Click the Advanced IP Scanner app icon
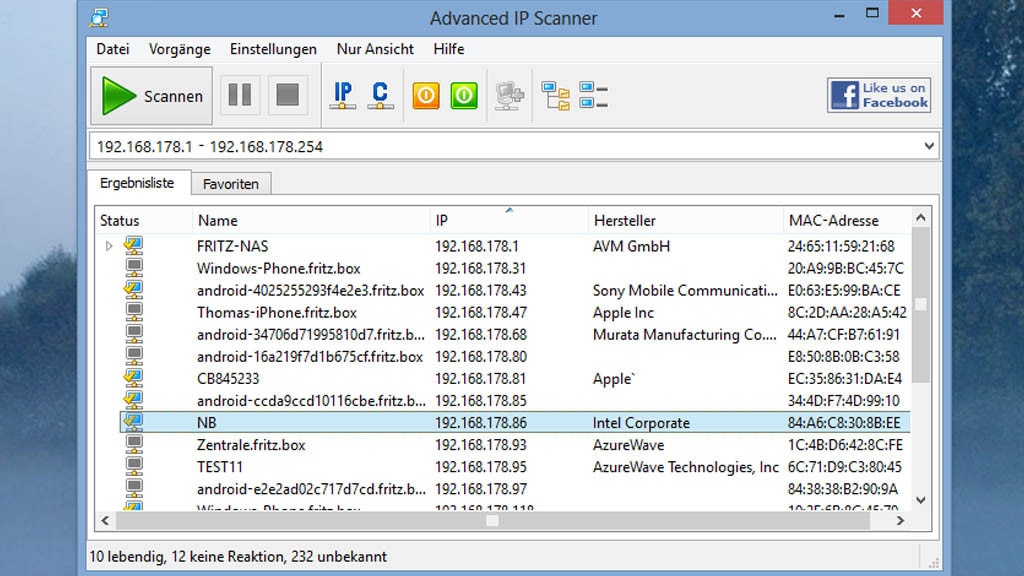The image size is (1024, 576). tap(98, 17)
